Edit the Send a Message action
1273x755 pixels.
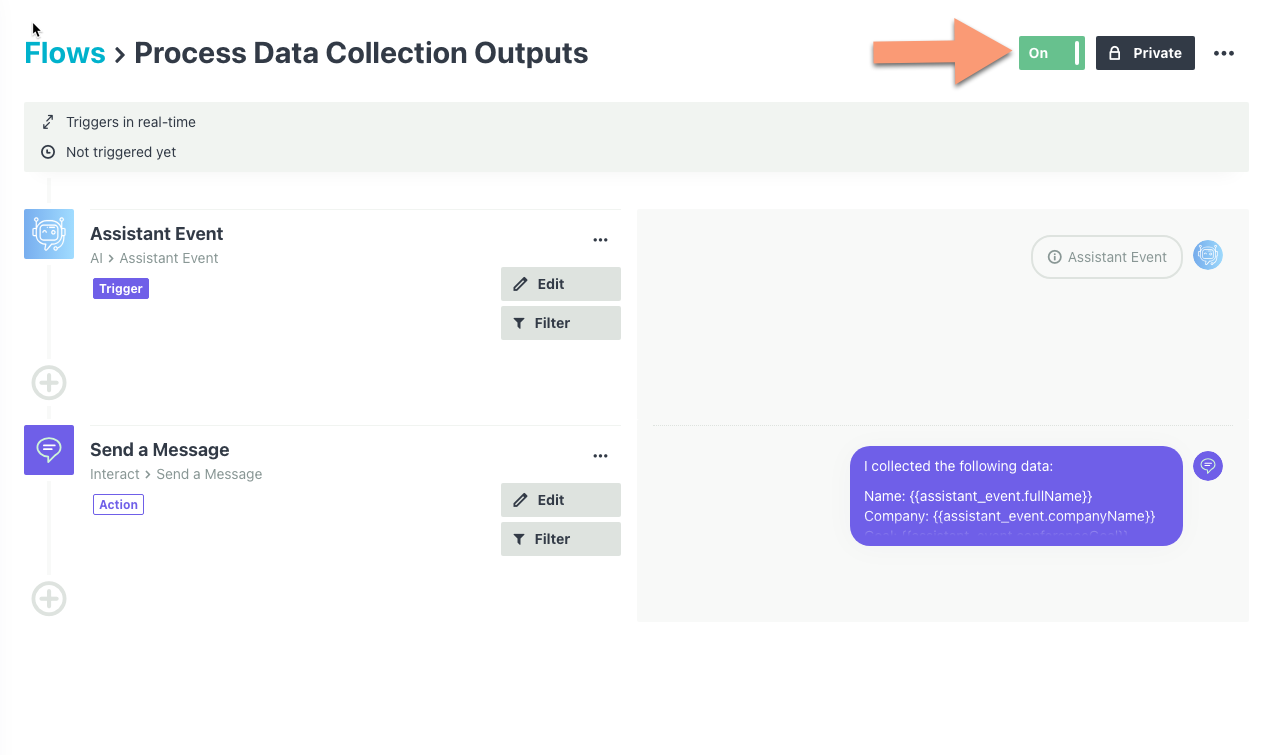click(x=560, y=499)
